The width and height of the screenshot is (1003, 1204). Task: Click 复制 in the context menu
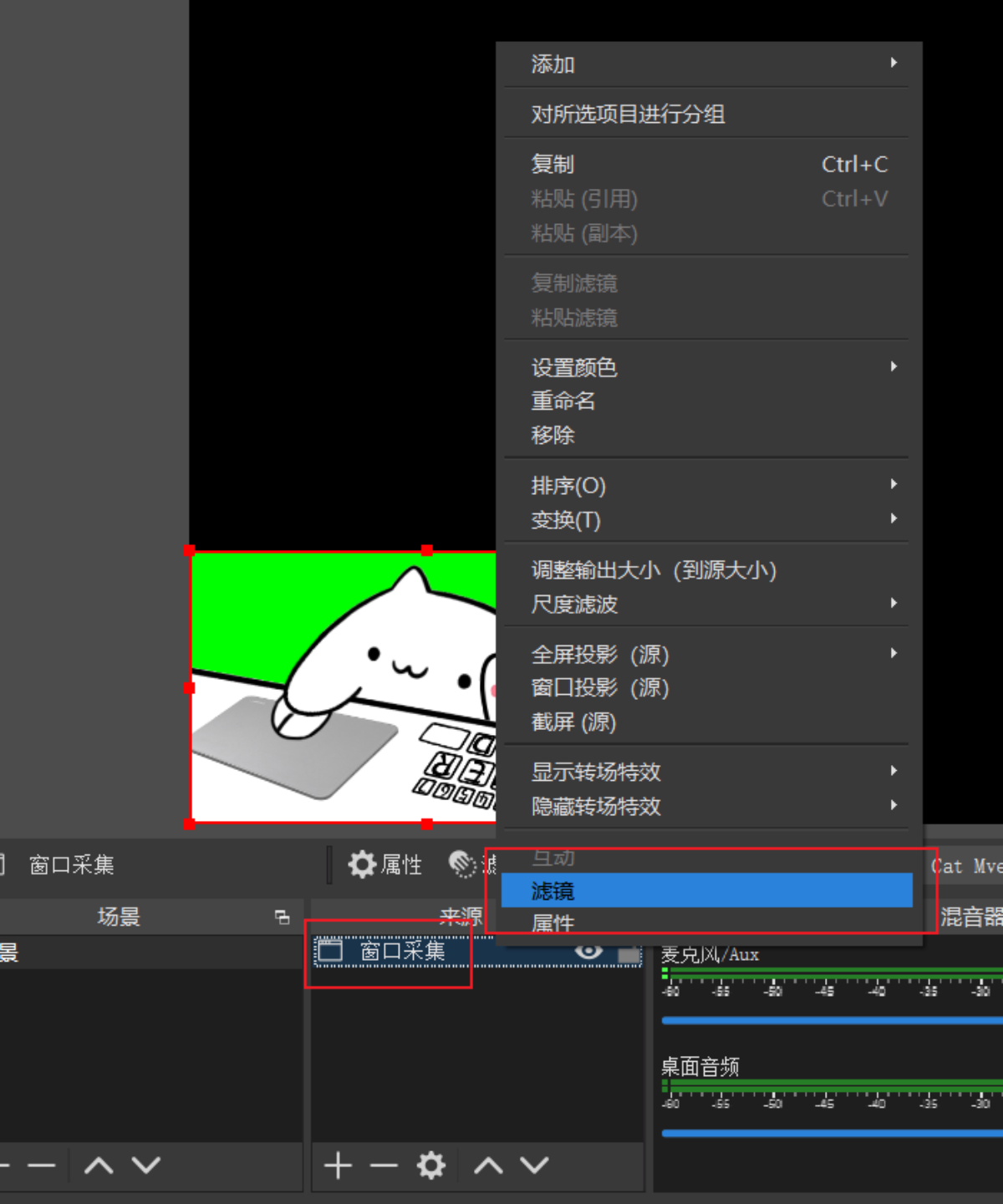pos(553,165)
